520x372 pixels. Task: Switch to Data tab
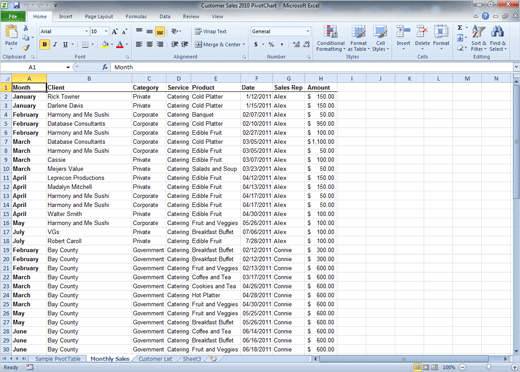[165, 16]
